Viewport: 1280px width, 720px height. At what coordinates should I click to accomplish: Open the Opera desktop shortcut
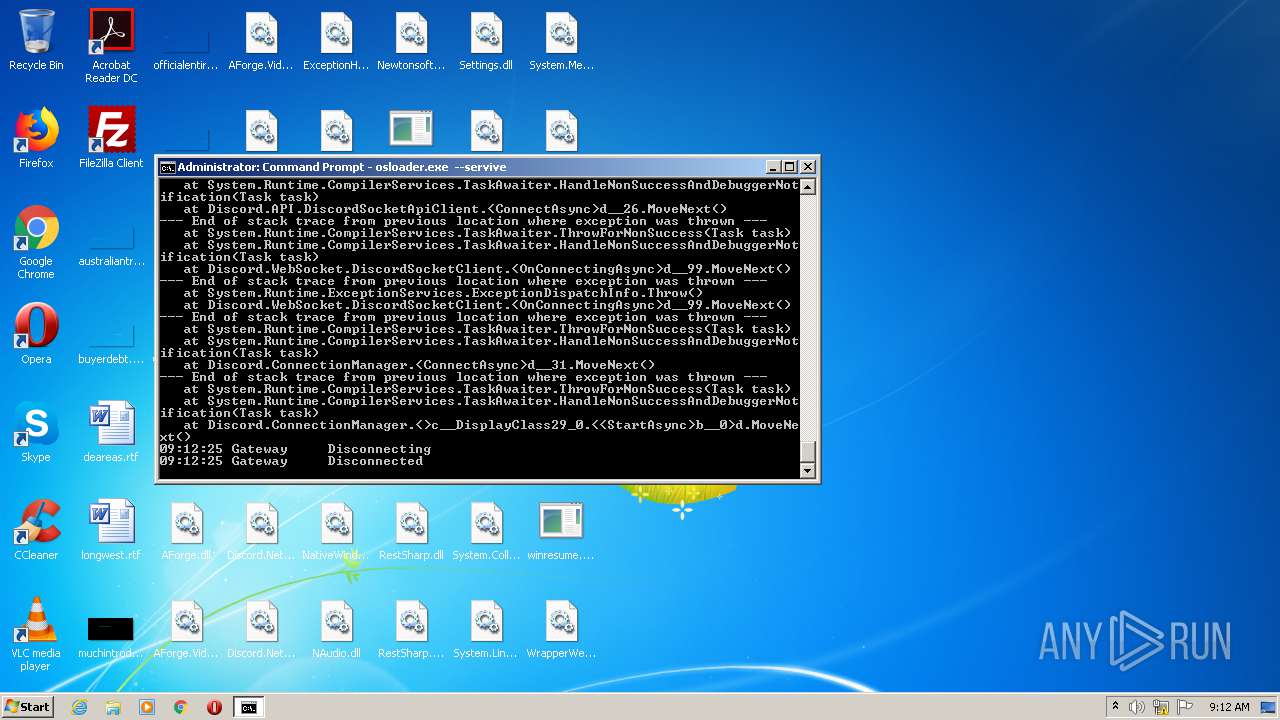coord(36,335)
